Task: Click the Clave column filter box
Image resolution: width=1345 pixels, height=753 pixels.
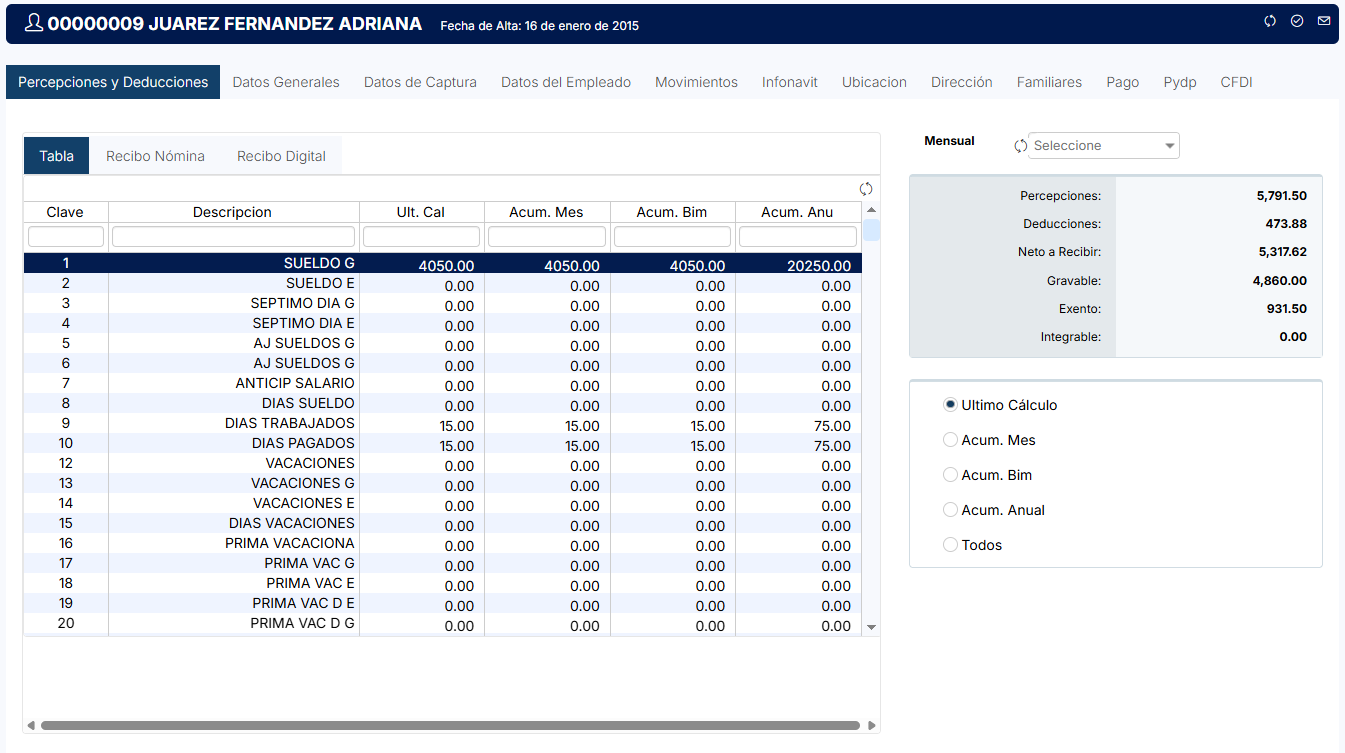Action: pos(66,237)
